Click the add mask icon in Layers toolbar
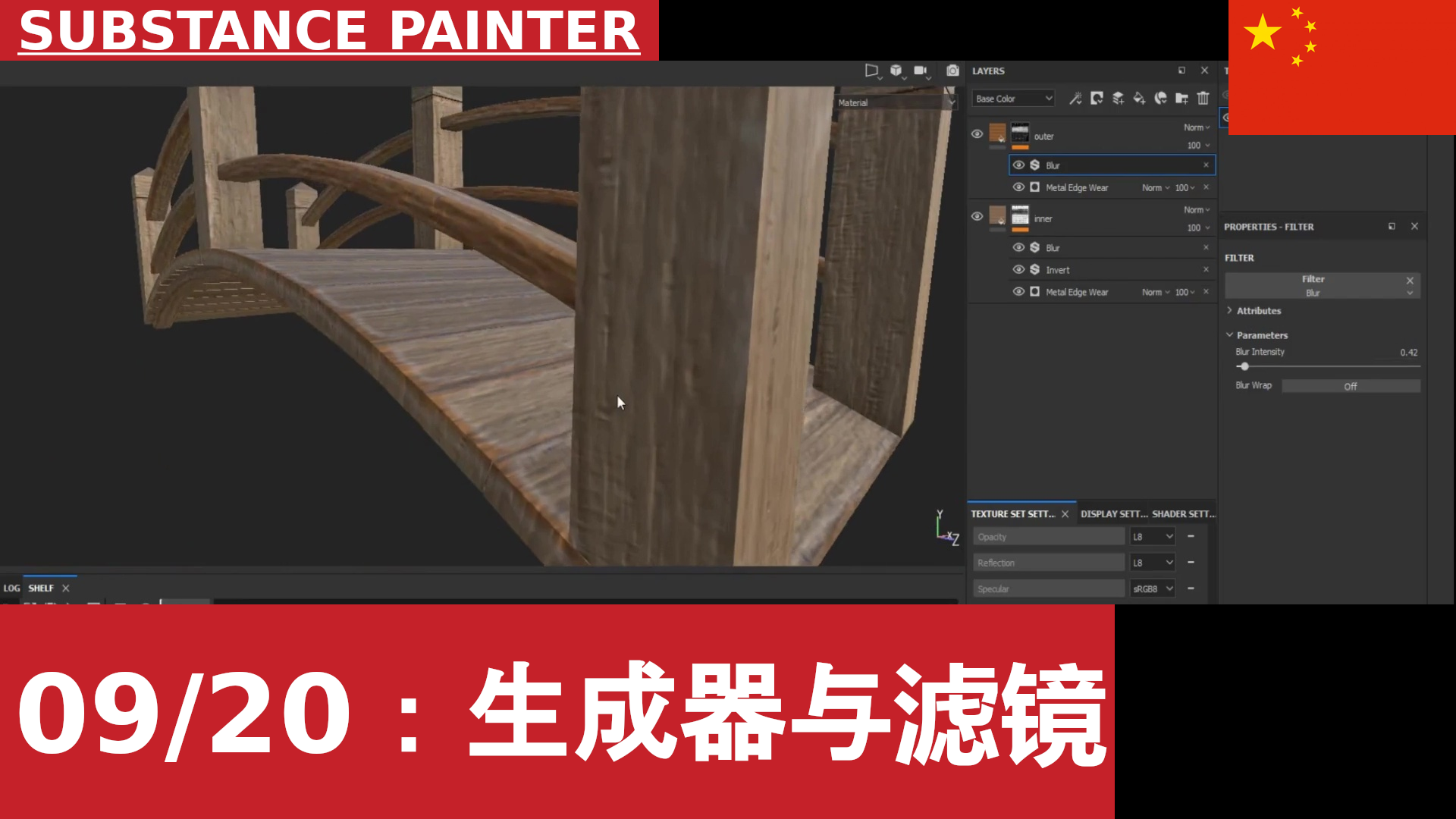Viewport: 1456px width, 819px height. click(1097, 99)
